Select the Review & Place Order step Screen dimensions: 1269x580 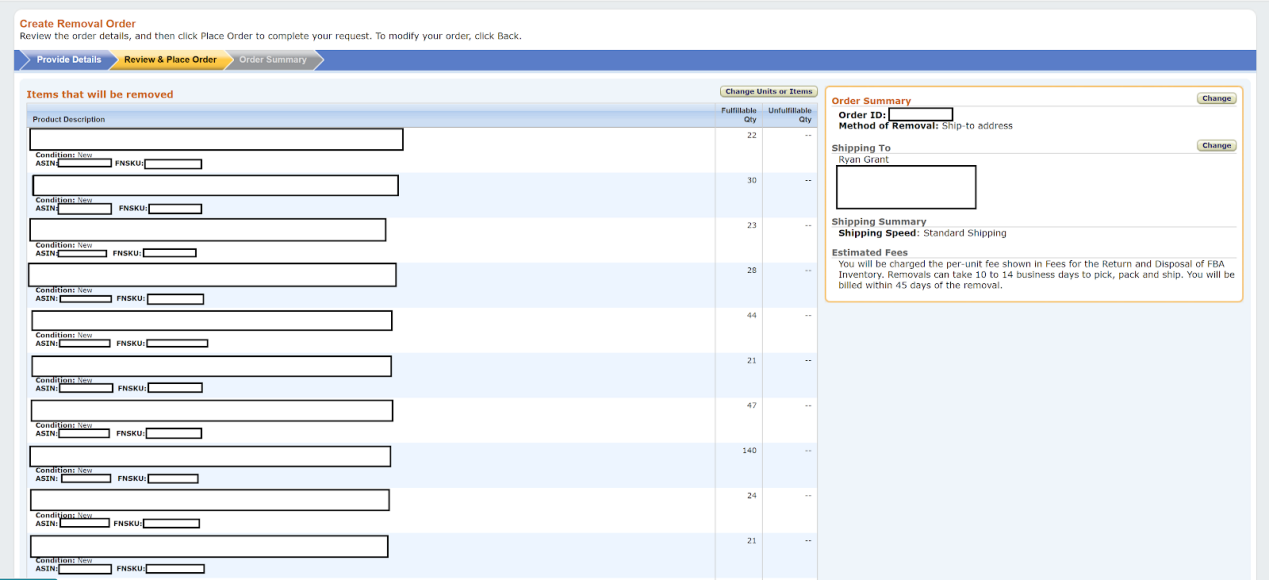tap(170, 60)
